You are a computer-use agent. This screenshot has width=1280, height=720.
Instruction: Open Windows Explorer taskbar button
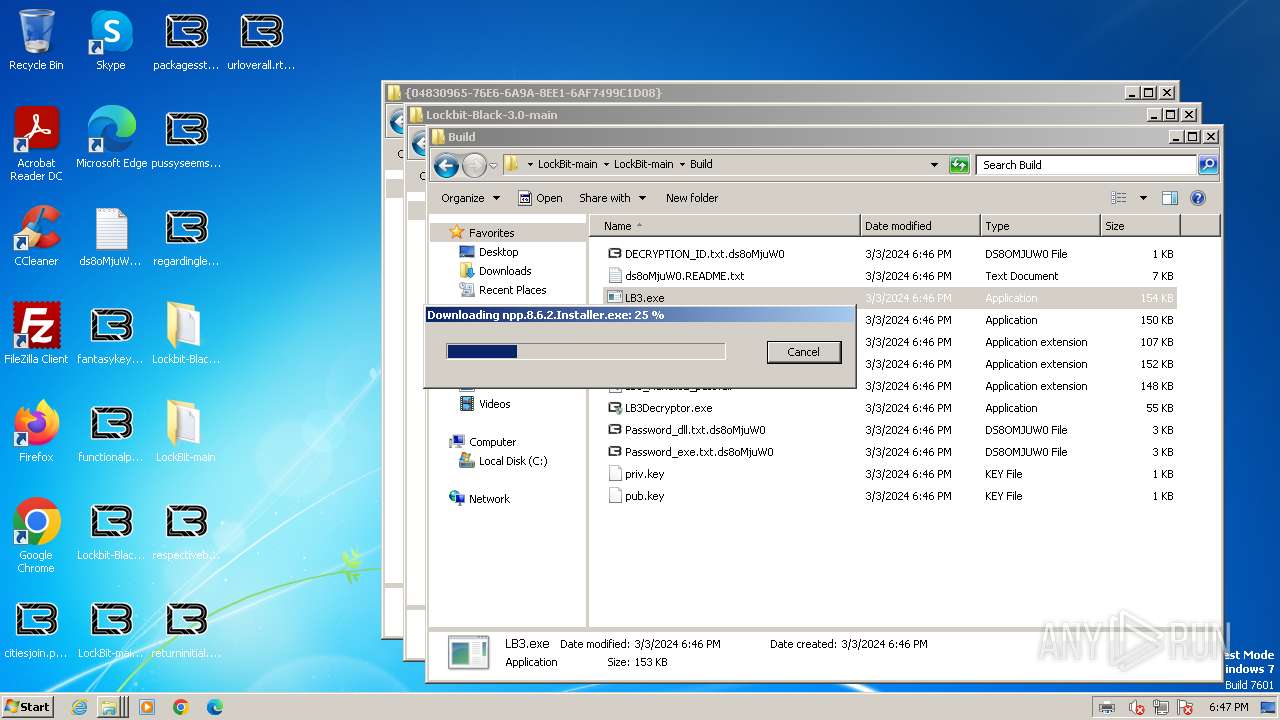tap(112, 707)
